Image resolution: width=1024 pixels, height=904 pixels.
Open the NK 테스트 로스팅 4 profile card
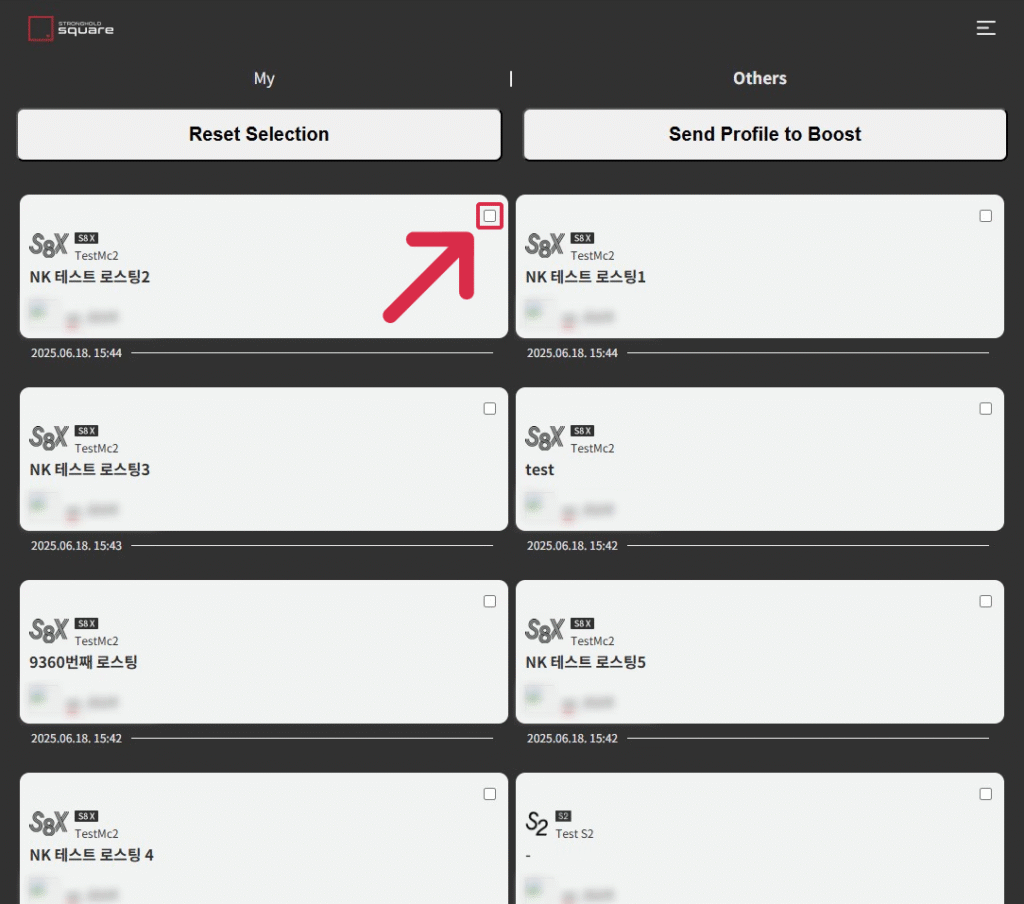[264, 839]
